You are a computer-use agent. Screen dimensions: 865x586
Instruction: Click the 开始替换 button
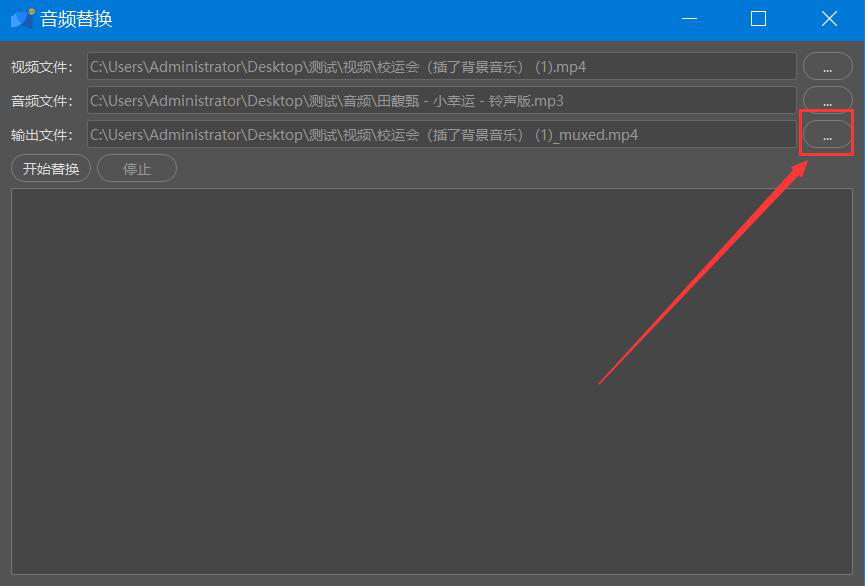point(51,168)
